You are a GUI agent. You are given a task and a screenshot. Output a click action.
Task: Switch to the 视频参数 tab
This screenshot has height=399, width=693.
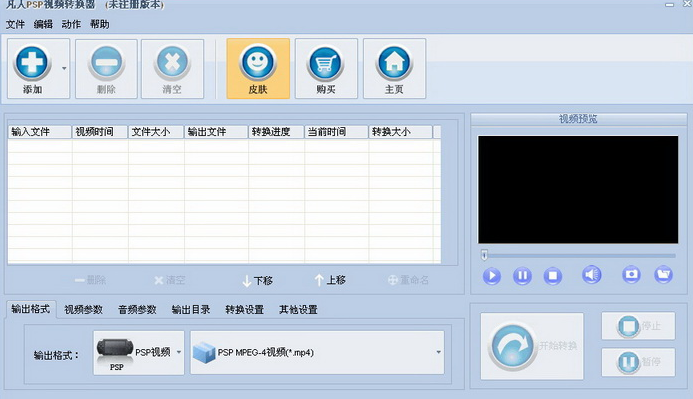84,310
